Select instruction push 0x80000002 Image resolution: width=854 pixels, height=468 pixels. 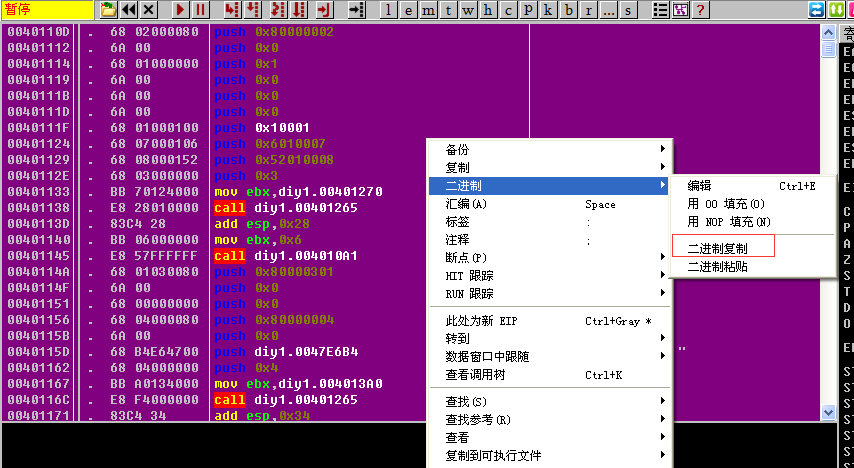coord(274,32)
